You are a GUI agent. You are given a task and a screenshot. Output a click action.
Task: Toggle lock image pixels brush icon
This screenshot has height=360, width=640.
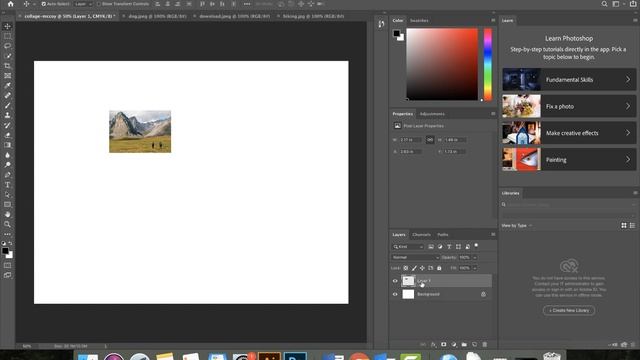tap(414, 268)
